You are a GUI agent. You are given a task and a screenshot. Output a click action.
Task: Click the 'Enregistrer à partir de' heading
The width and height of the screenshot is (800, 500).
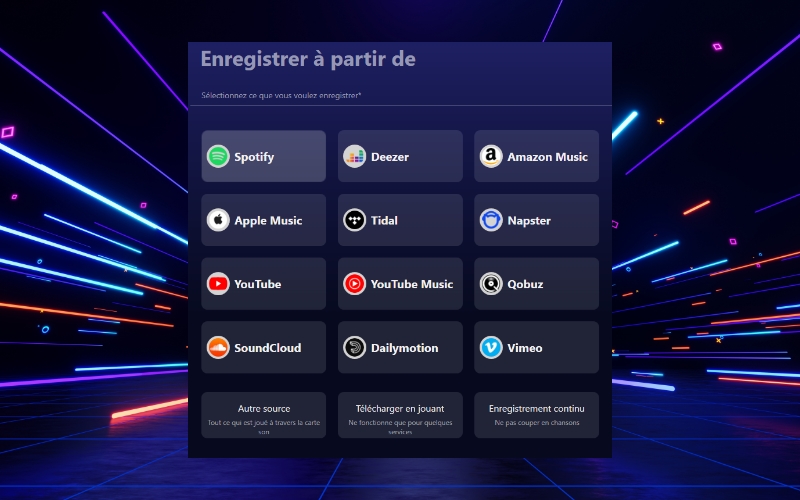coord(308,59)
